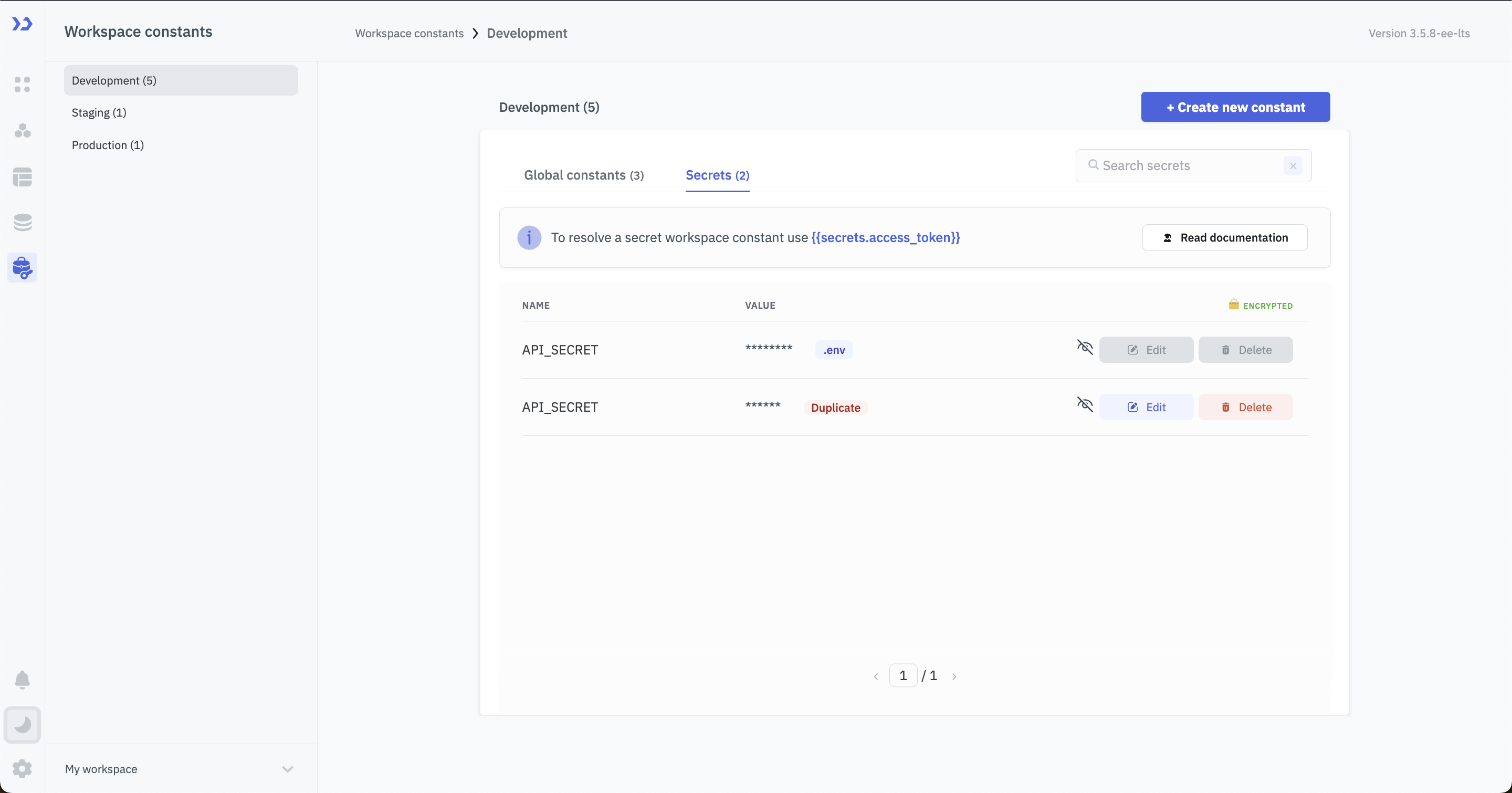This screenshot has width=1512, height=793.
Task: Go to the previous page arrow
Action: (876, 676)
